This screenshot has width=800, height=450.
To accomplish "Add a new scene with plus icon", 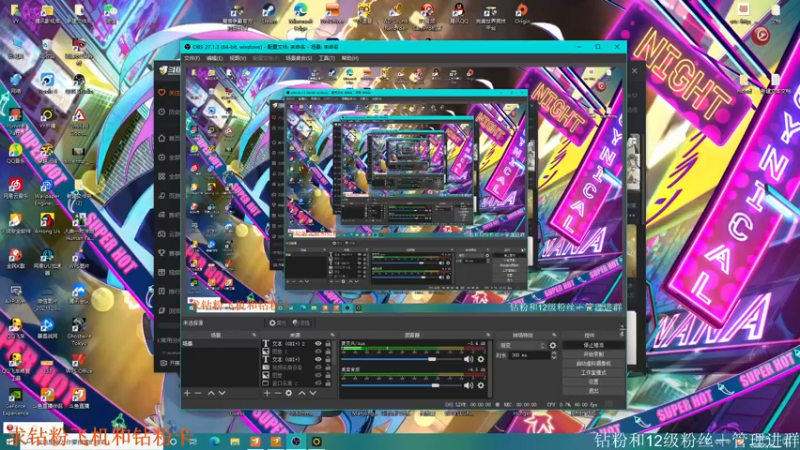I will pyautogui.click(x=187, y=393).
